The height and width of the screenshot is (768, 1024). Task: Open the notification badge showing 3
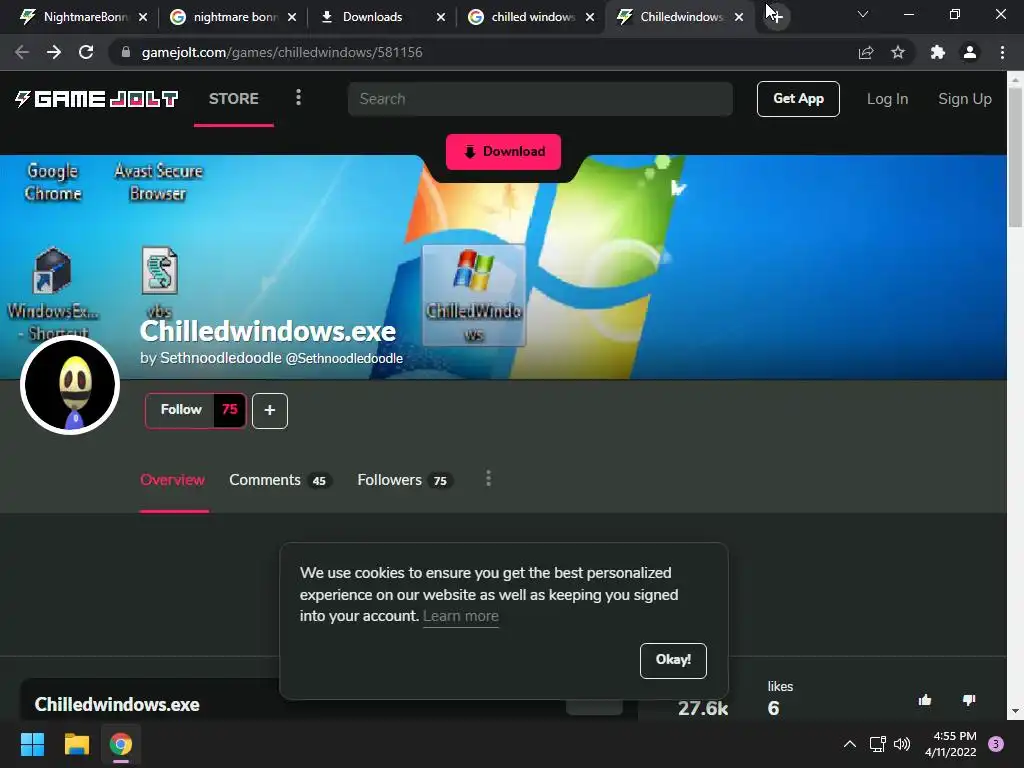point(996,744)
